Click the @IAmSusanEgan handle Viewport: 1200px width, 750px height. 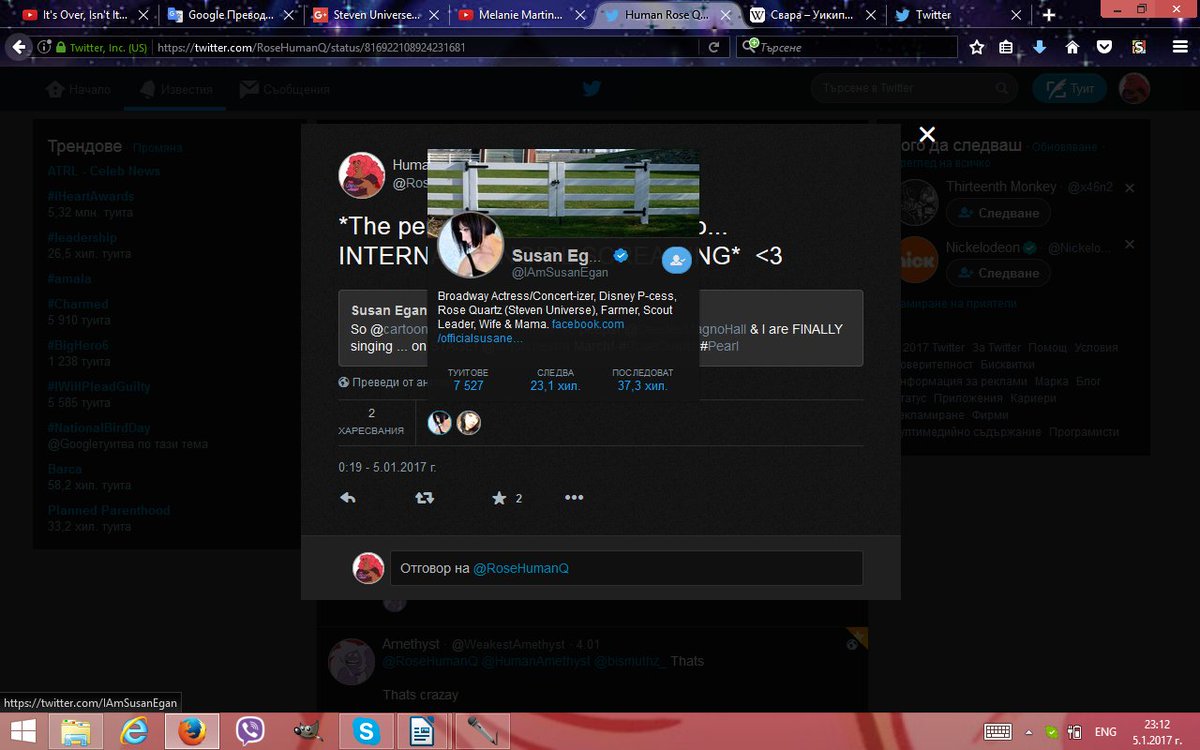pos(560,272)
